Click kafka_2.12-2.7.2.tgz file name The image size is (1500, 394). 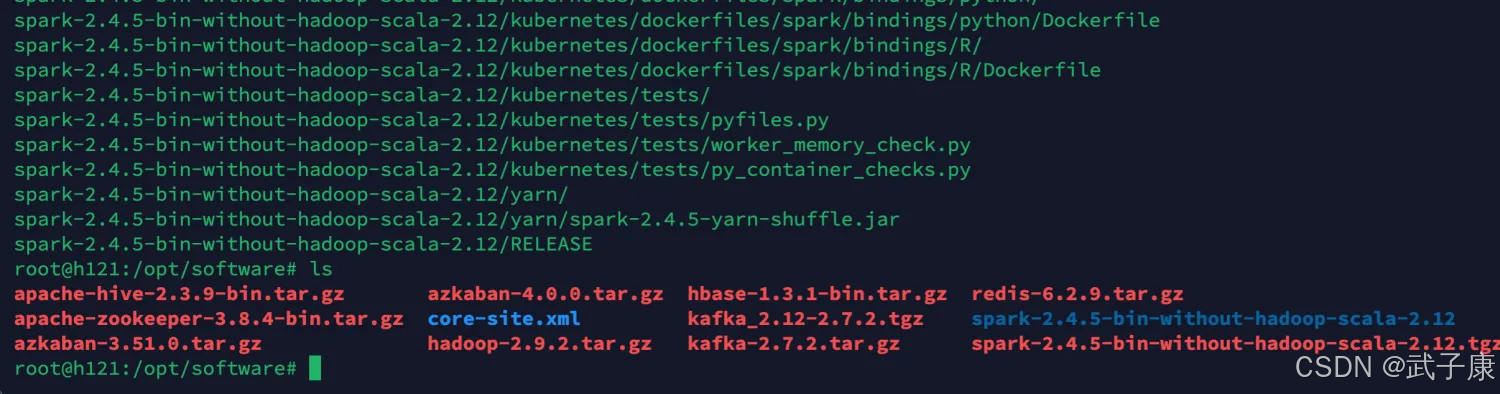(805, 319)
